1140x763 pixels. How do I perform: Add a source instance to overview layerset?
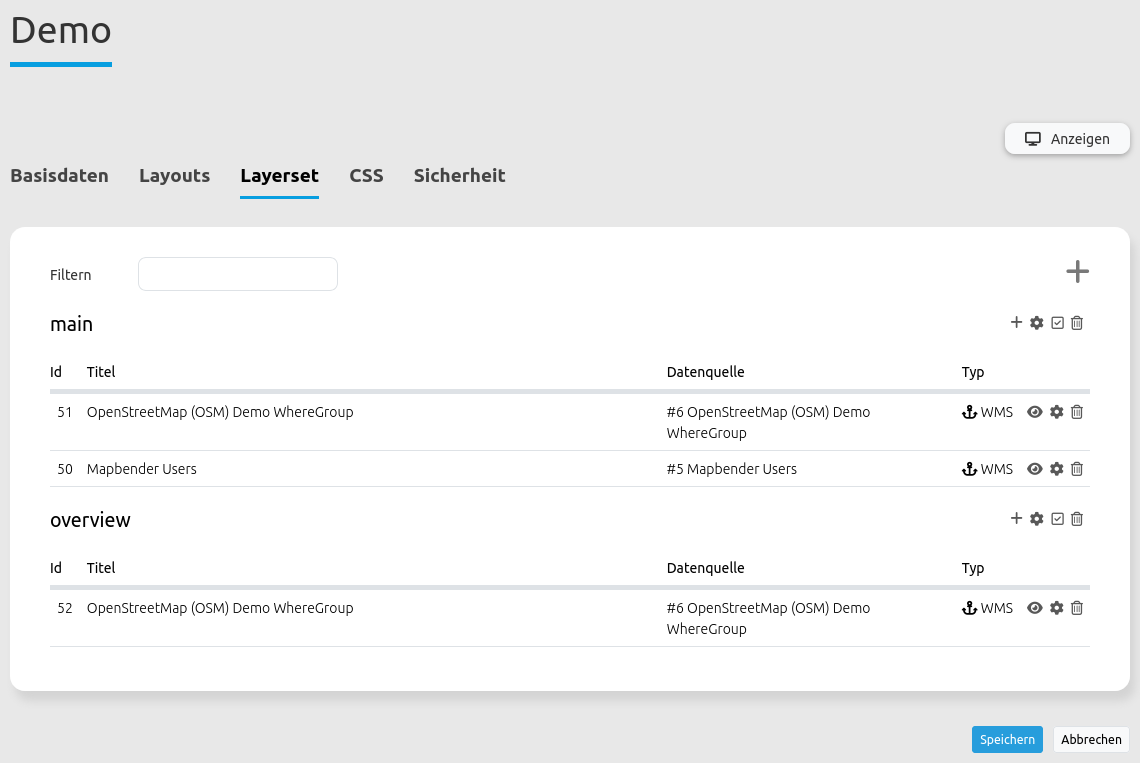click(x=1016, y=519)
